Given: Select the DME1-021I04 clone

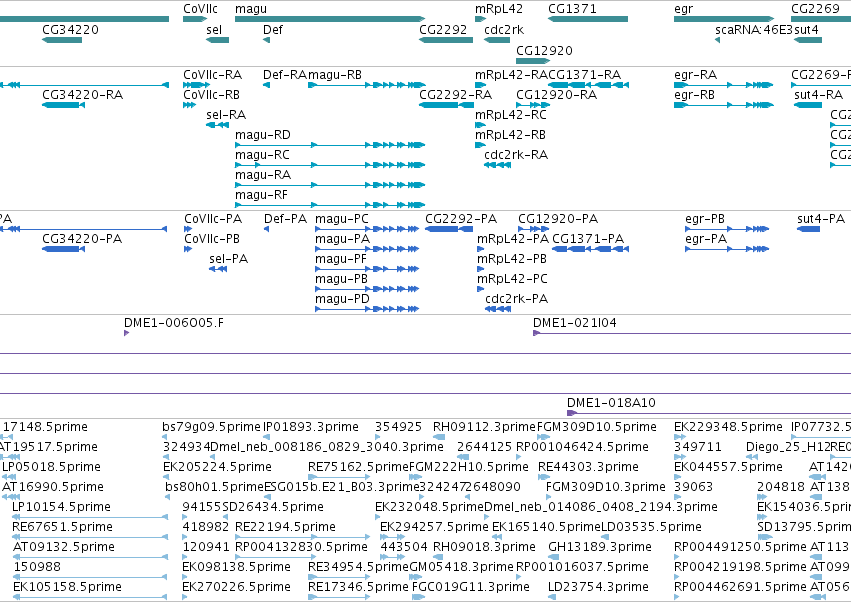Looking at the screenshot, I should (691, 333).
